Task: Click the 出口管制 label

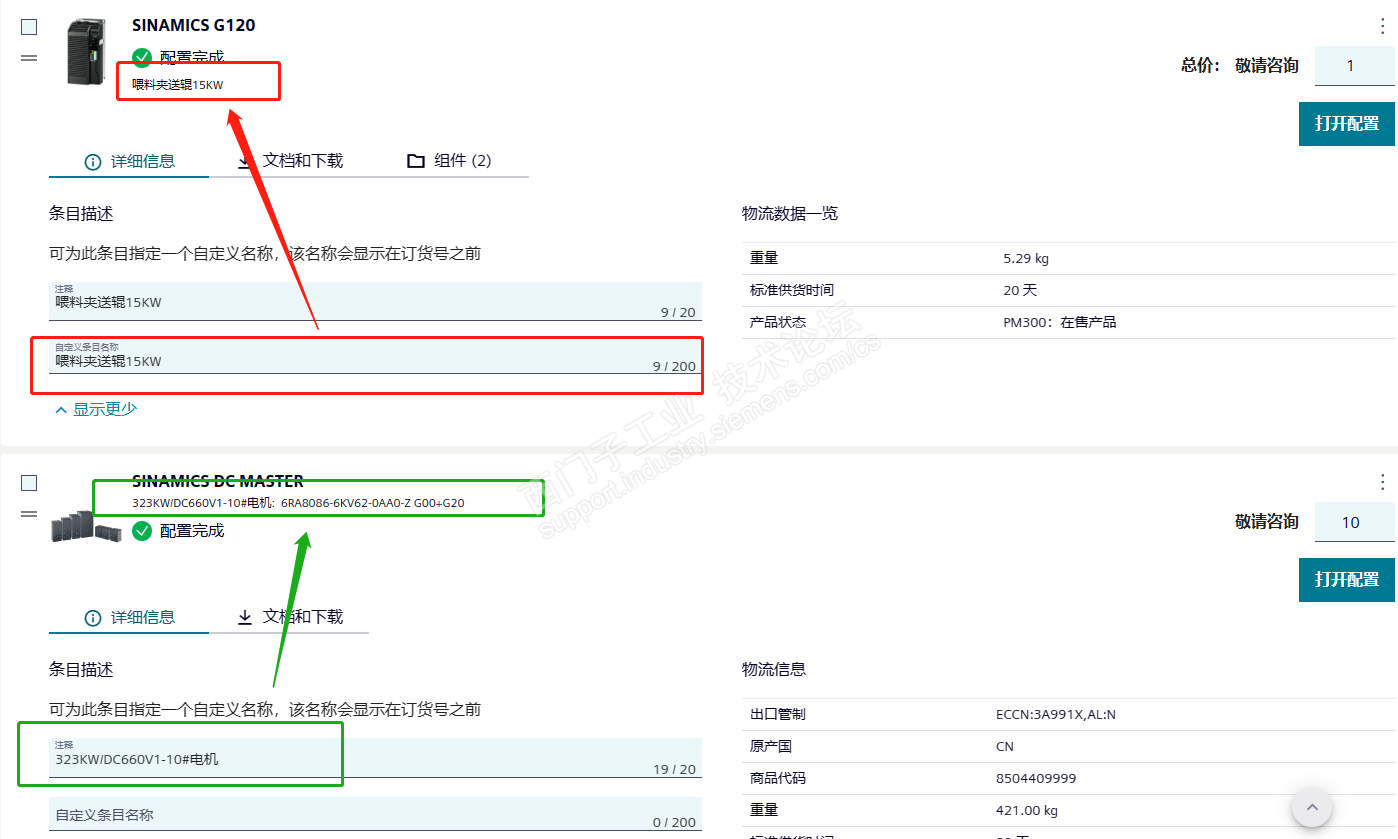Action: (778, 714)
